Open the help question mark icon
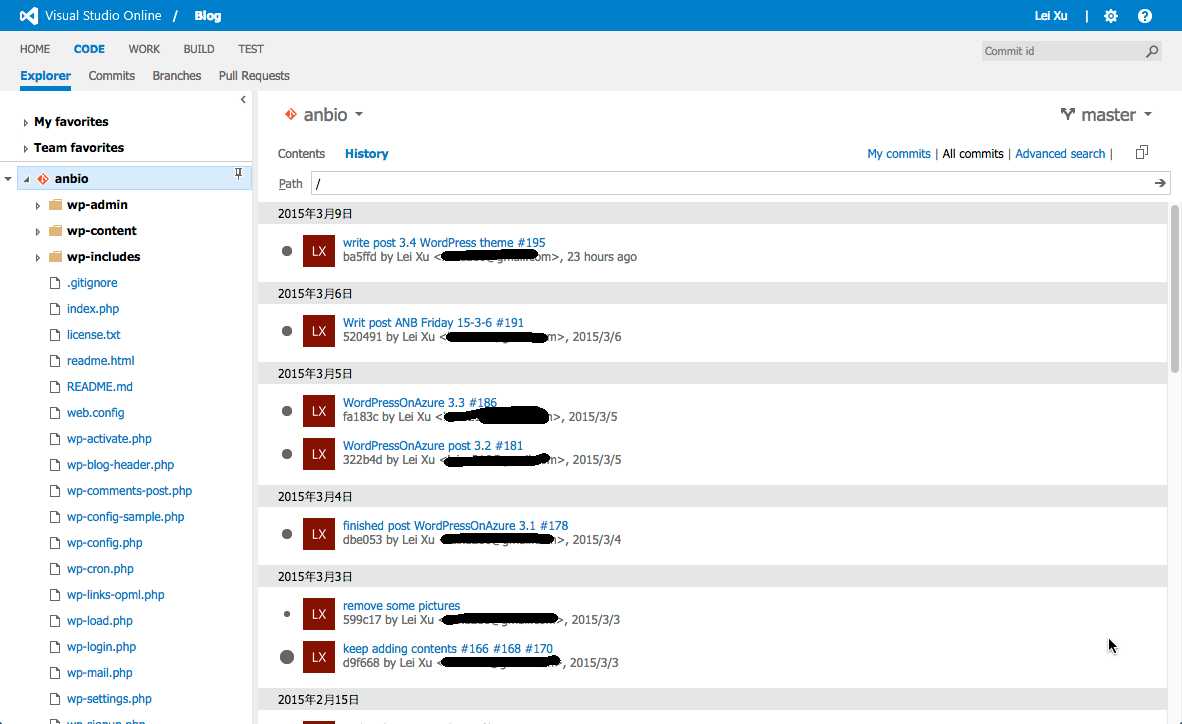The height and width of the screenshot is (724, 1182). tap(1144, 16)
